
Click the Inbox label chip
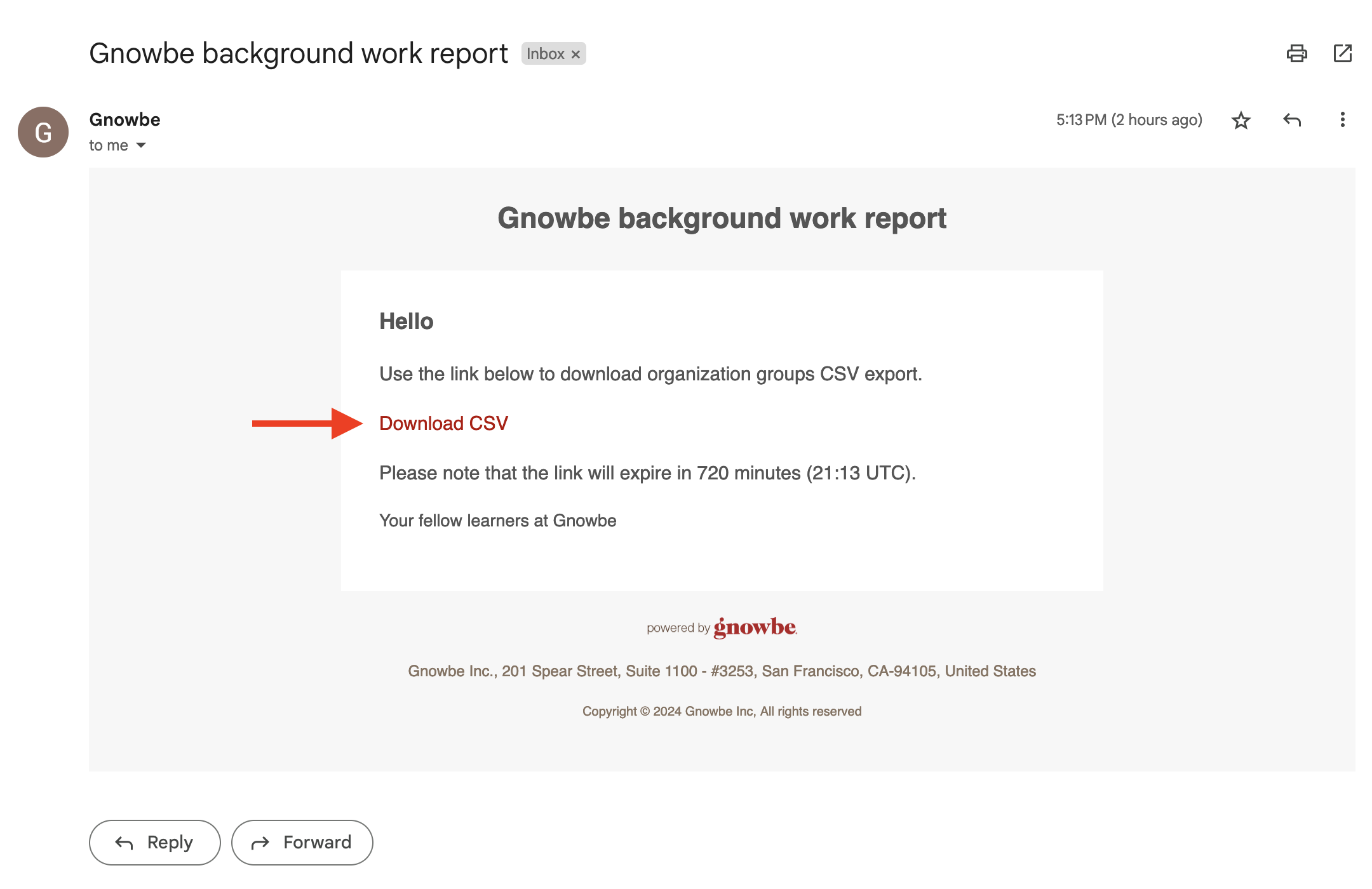[x=545, y=54]
